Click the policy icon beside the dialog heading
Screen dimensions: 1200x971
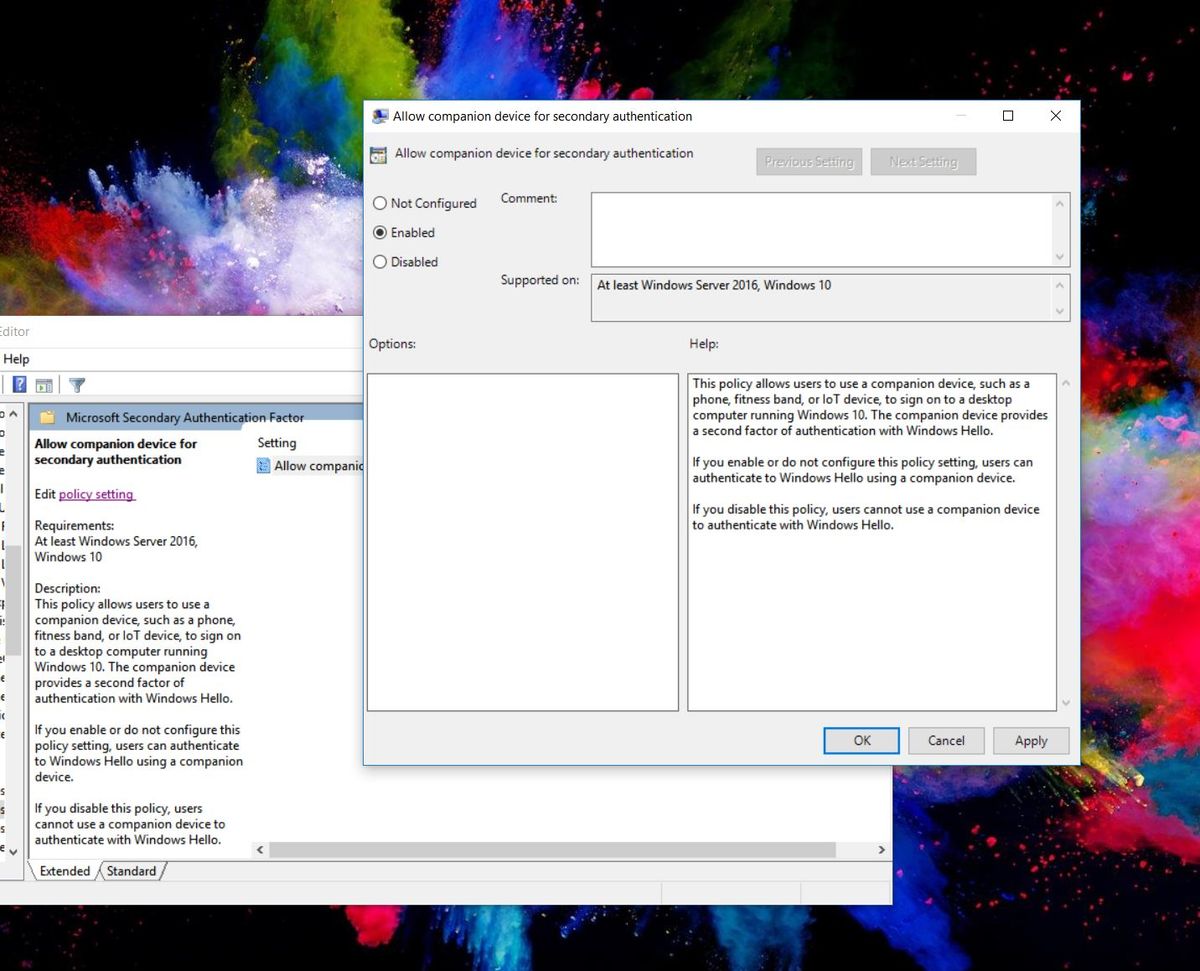click(x=378, y=155)
